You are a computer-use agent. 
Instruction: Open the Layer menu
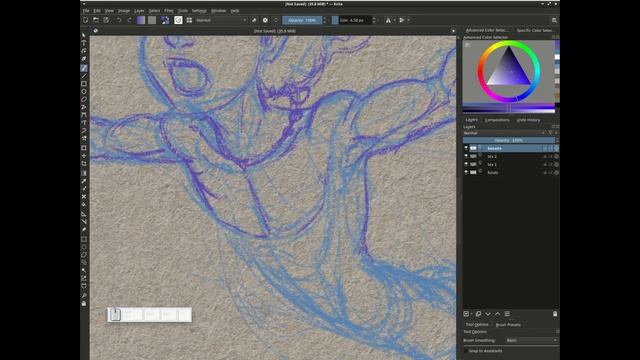(x=139, y=11)
